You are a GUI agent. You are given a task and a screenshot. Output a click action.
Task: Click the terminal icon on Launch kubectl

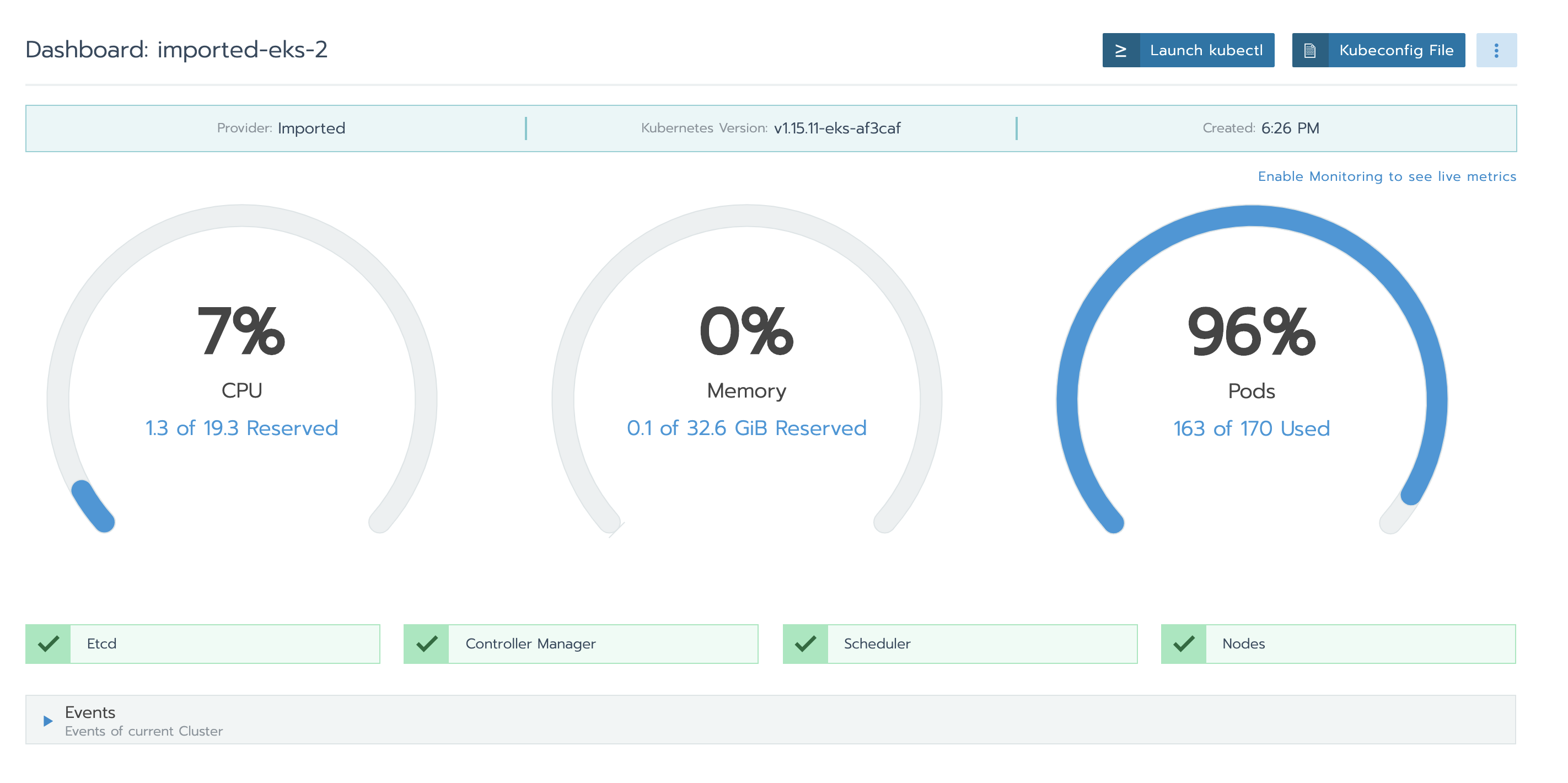pyautogui.click(x=1120, y=51)
